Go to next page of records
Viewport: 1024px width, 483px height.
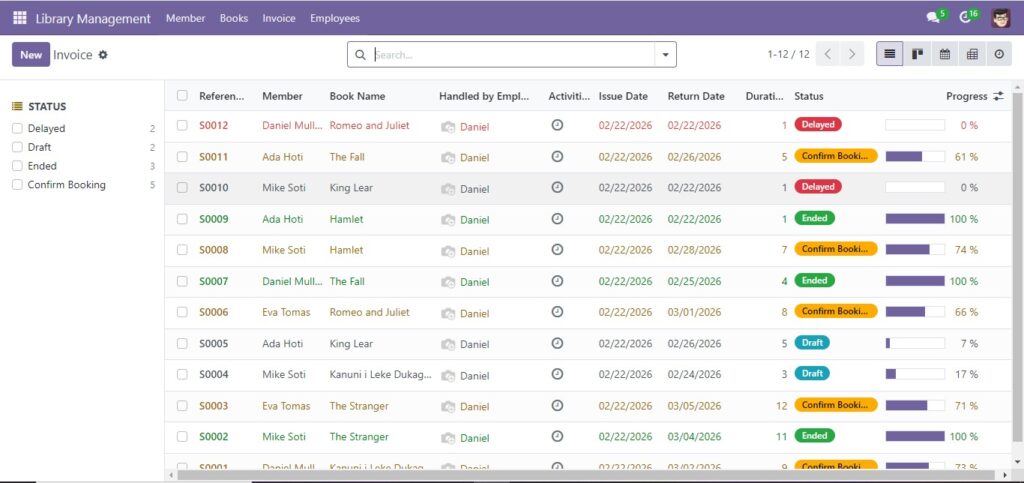click(852, 55)
